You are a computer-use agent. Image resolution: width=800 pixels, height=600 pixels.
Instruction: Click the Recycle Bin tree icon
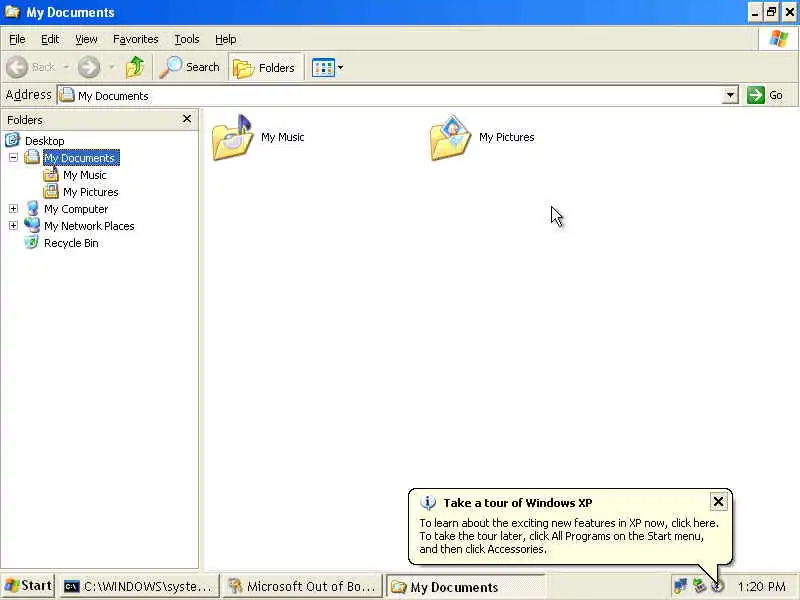[32, 242]
